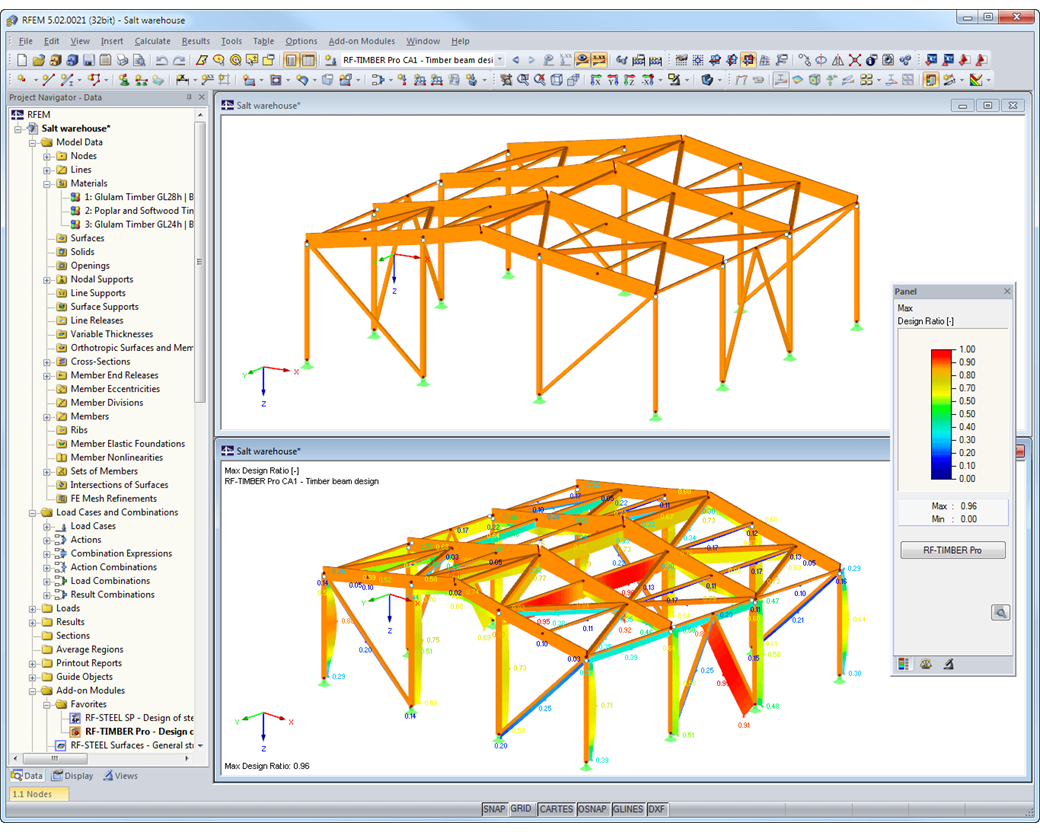Image resolution: width=1040 pixels, height=832 pixels.
Task: Toggle SNAP in the status bar
Action: (x=495, y=809)
